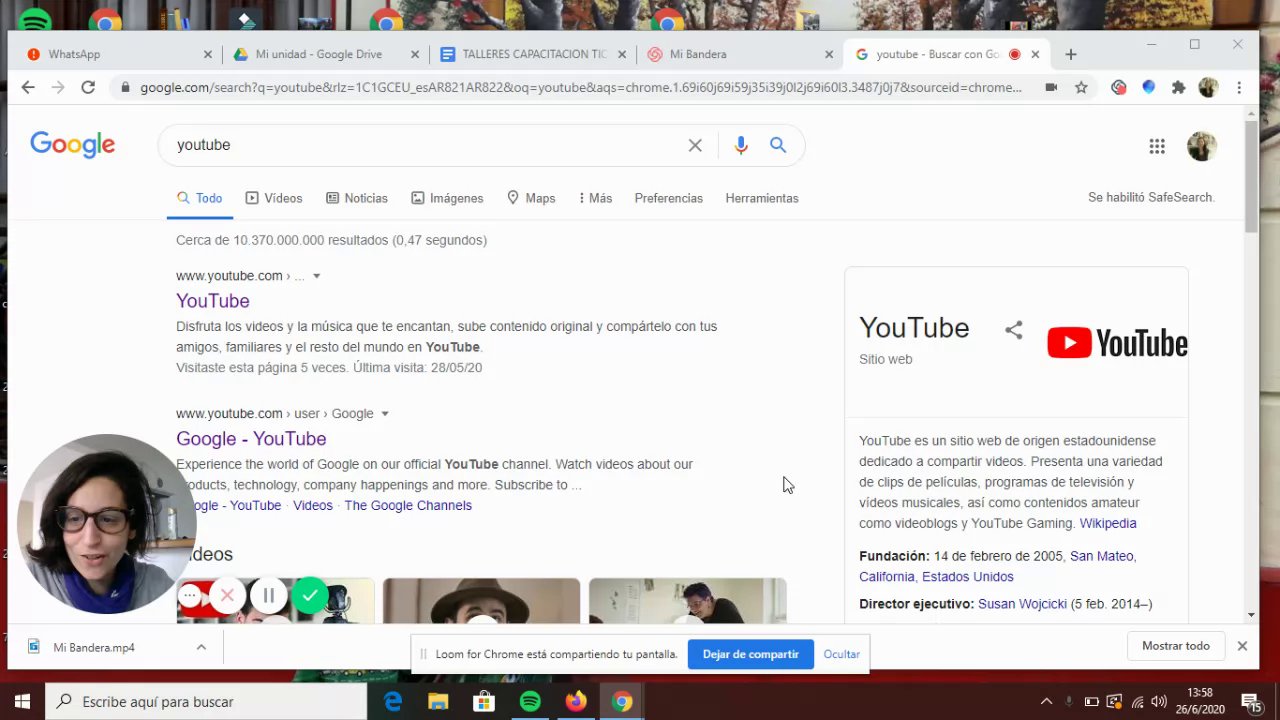Open the Chrome extensions puzzle icon
The width and height of the screenshot is (1280, 720).
1178,88
